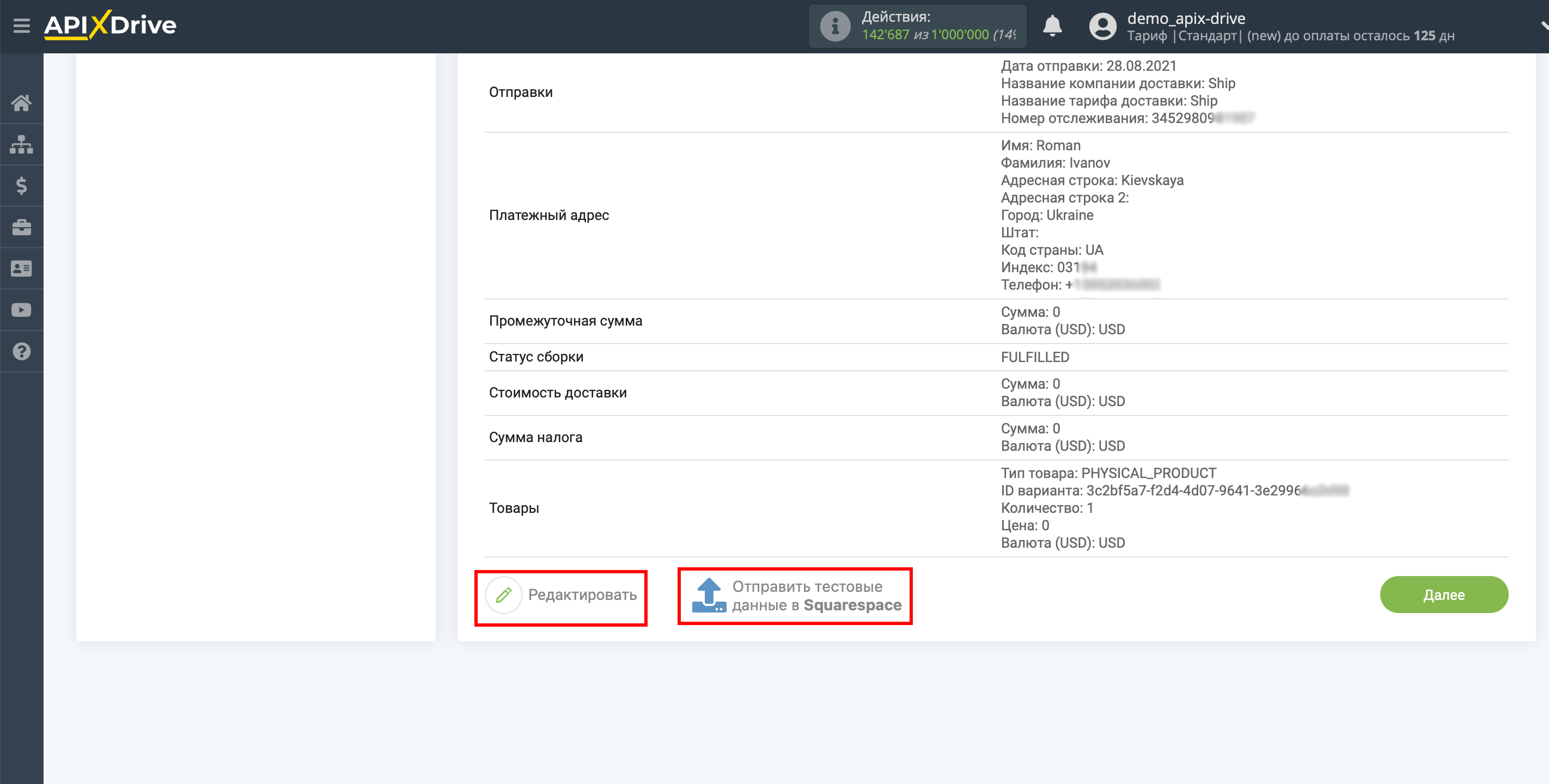Click the Код страны: UA text

pos(1052,250)
